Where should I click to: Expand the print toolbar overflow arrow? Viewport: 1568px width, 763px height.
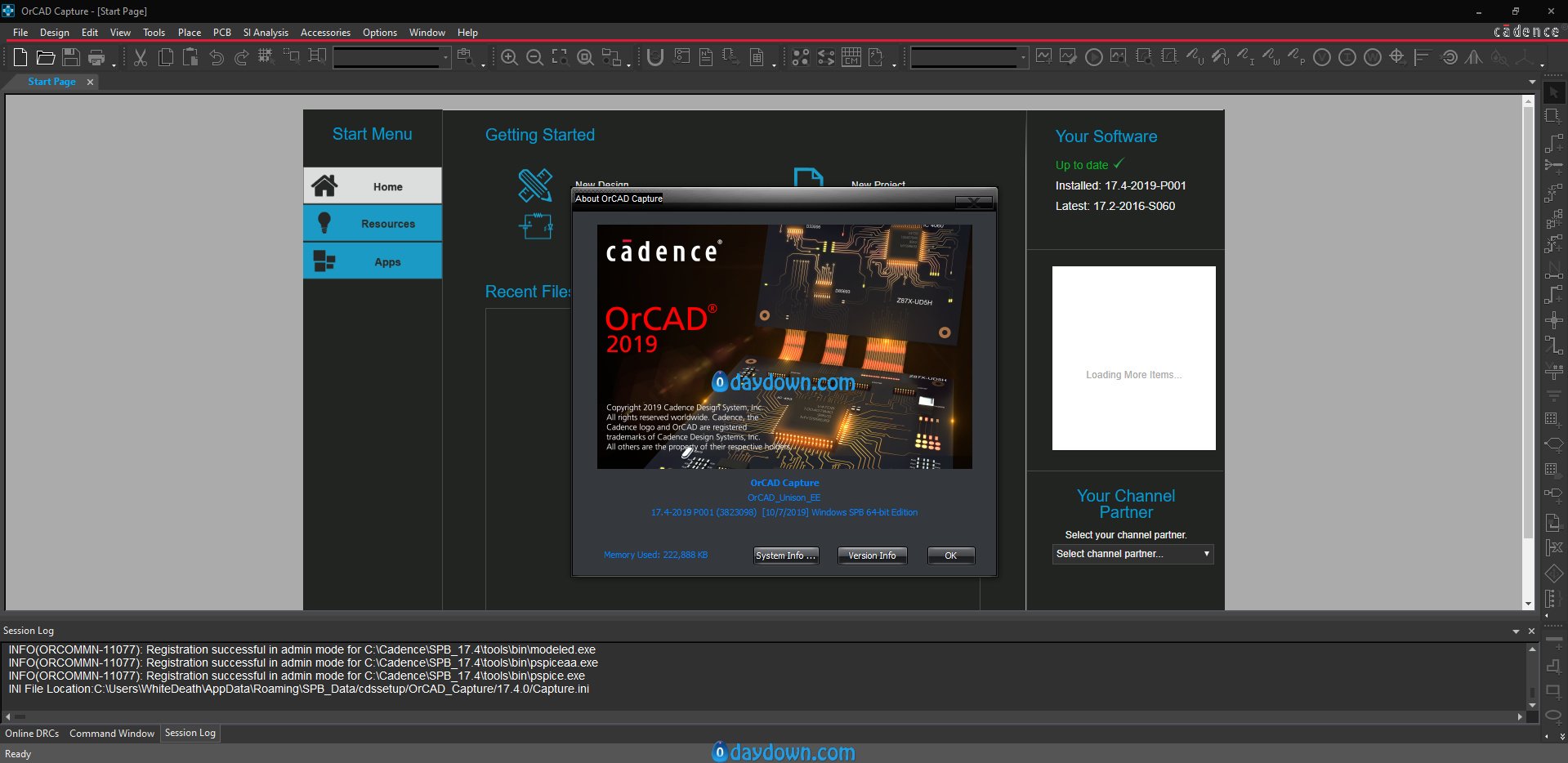(114, 64)
